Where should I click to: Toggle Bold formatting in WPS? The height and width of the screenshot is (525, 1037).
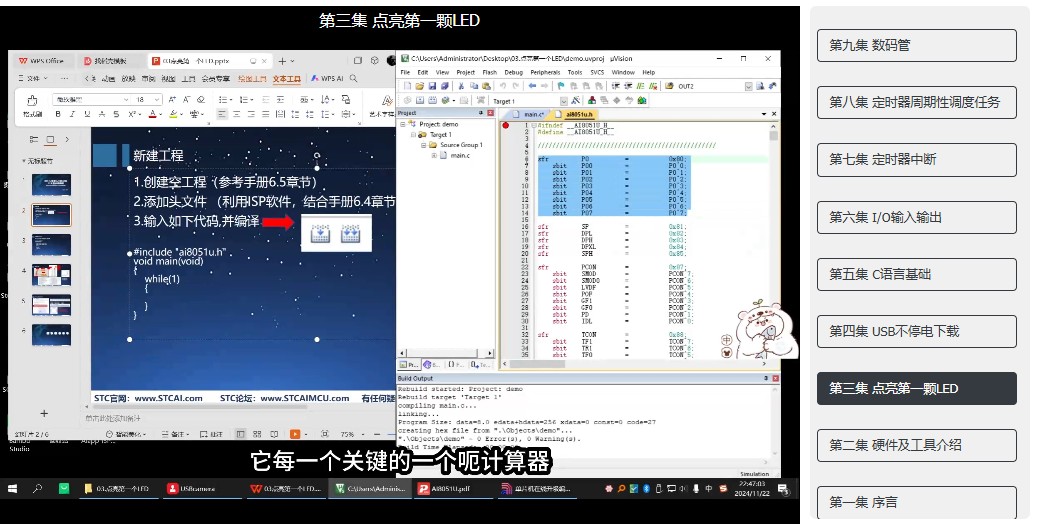[58, 114]
